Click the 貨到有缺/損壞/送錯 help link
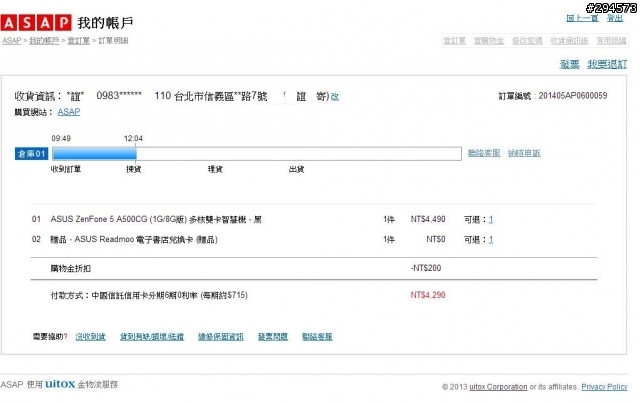The image size is (640, 402). pos(152,337)
